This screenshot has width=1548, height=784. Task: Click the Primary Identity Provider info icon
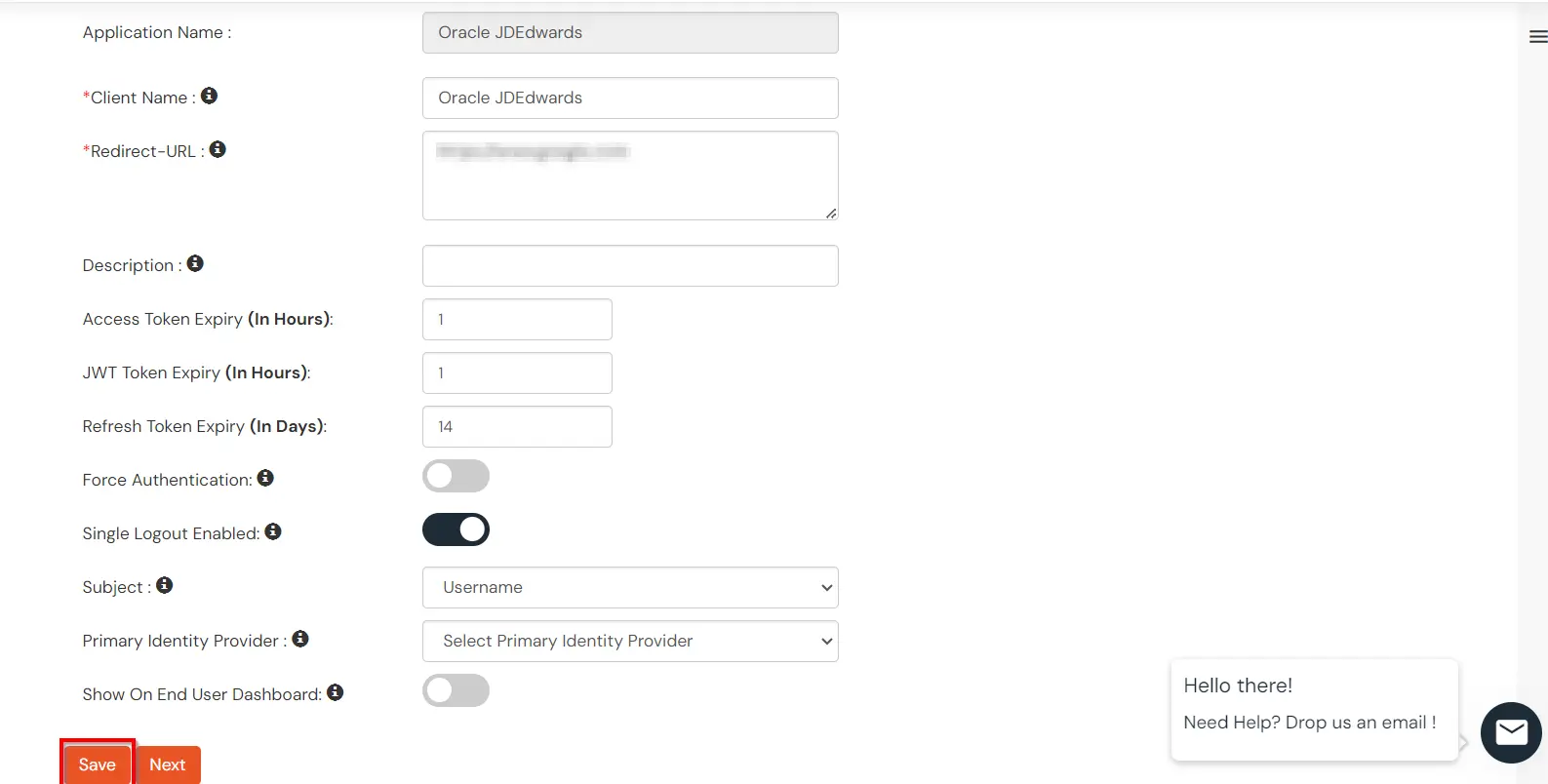300,638
